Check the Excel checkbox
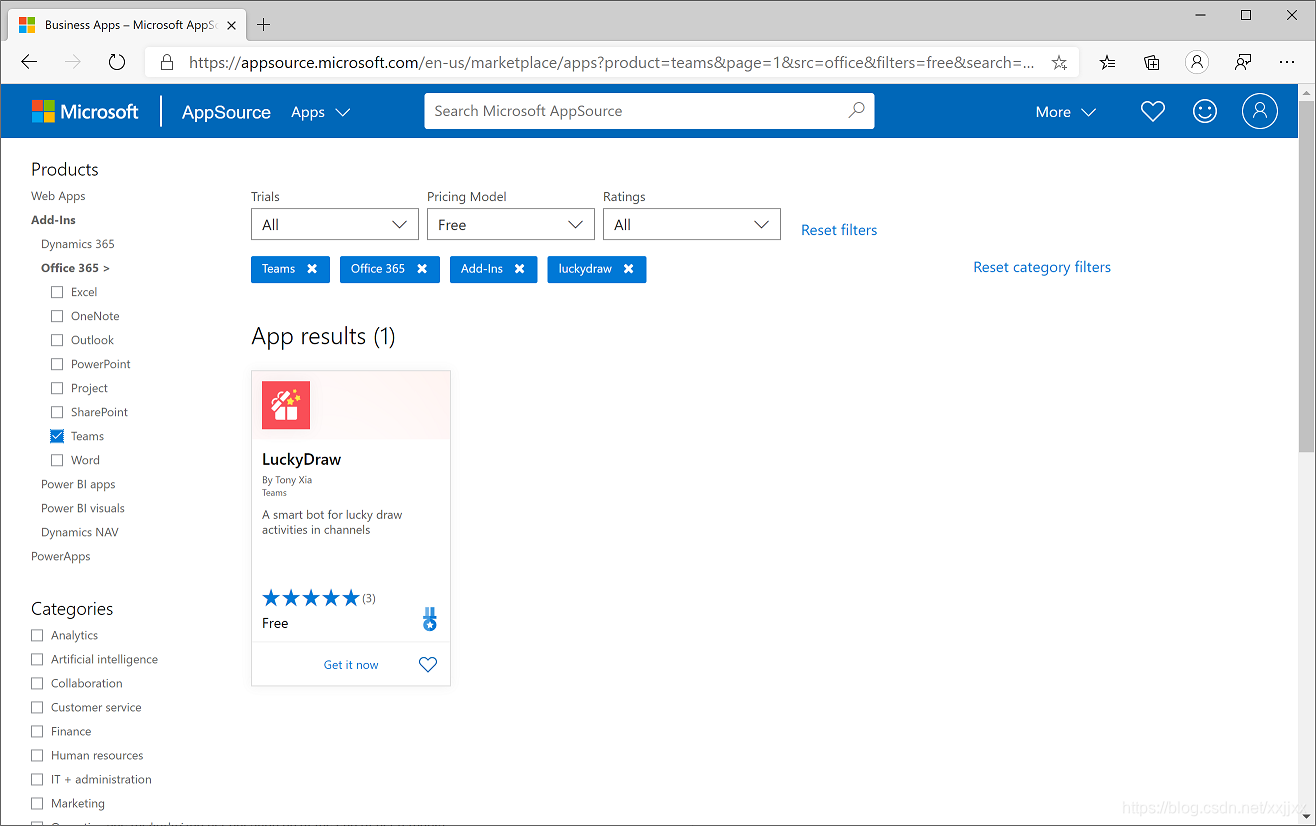The height and width of the screenshot is (826, 1316). (57, 292)
